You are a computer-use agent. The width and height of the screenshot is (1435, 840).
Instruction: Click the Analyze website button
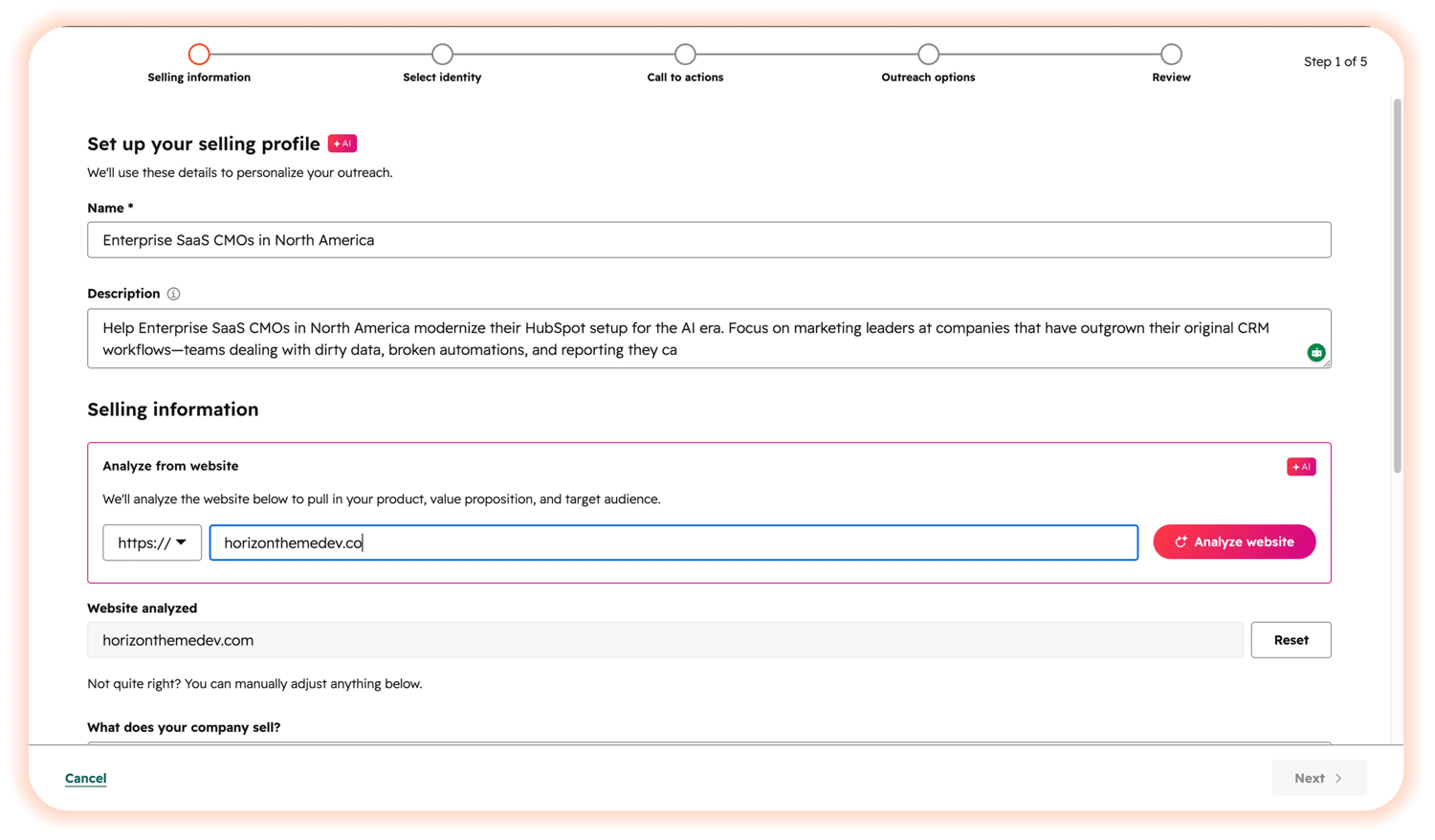coord(1234,542)
